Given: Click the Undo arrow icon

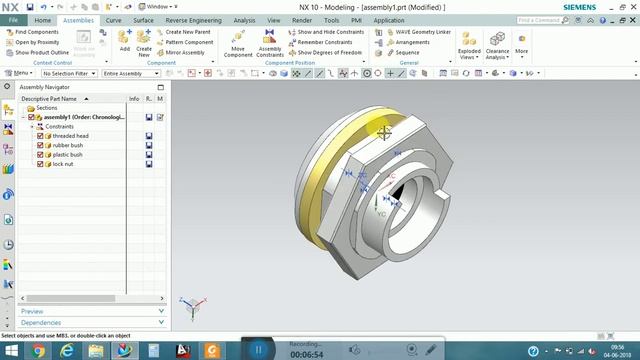Looking at the screenshot, I should coord(43,7).
